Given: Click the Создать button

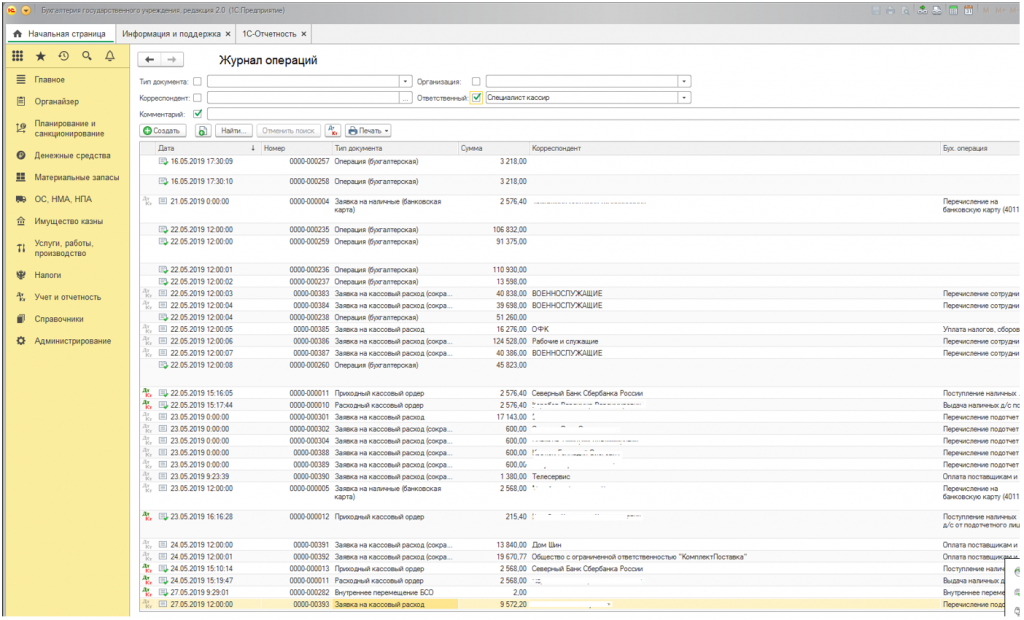Looking at the screenshot, I should coord(162,131).
